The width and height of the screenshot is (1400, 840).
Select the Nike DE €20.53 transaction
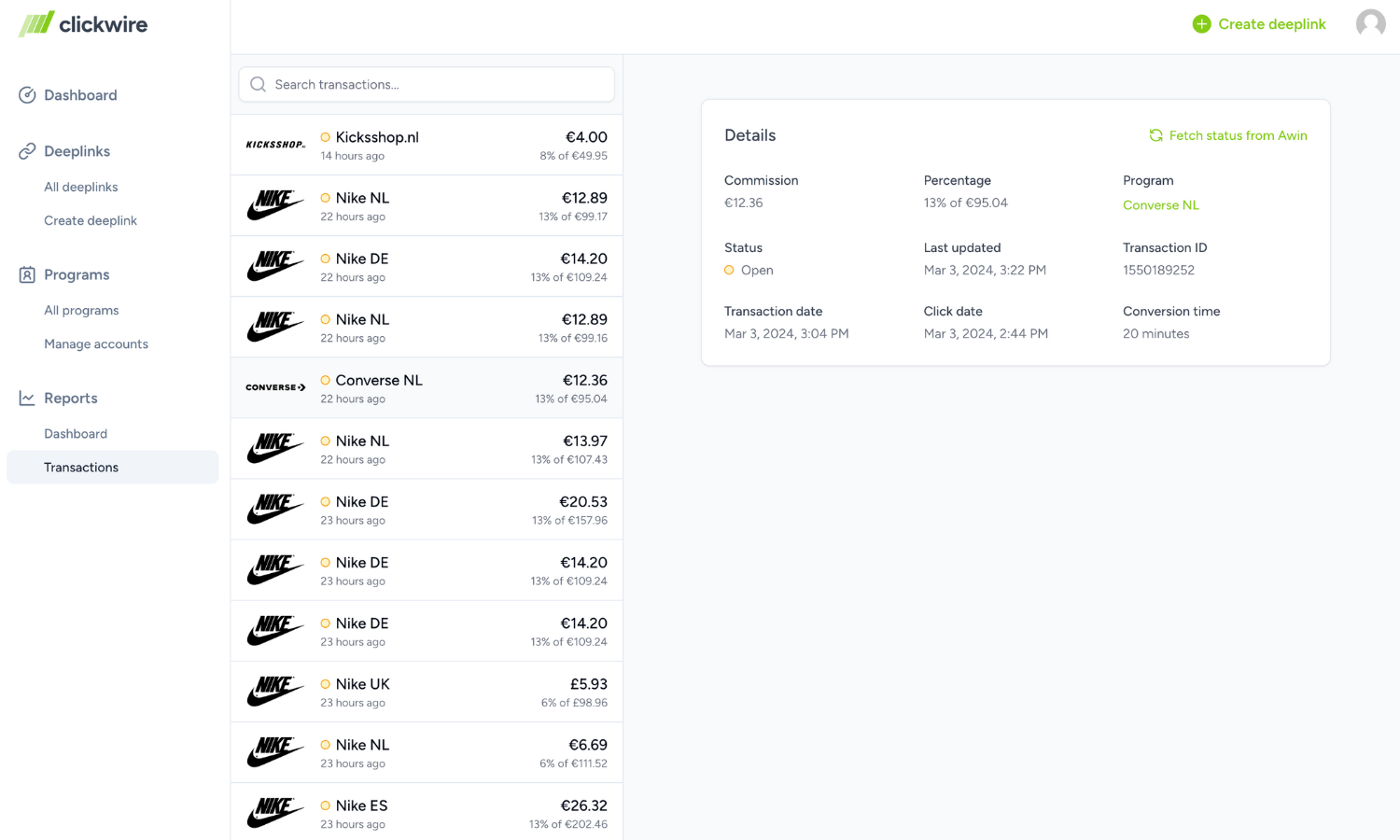coord(427,509)
